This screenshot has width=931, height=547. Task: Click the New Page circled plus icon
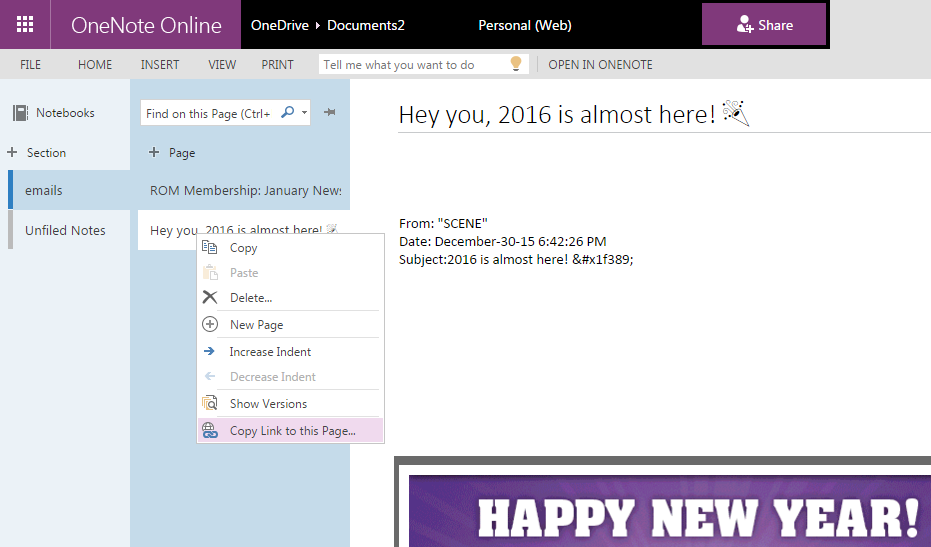210,324
